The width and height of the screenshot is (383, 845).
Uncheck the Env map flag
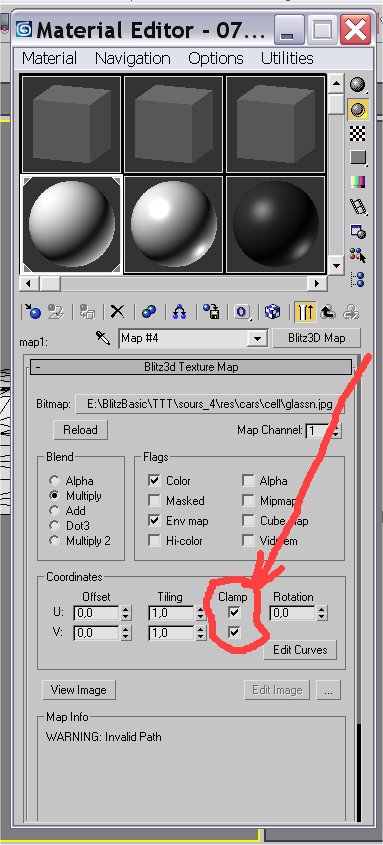pos(155,521)
